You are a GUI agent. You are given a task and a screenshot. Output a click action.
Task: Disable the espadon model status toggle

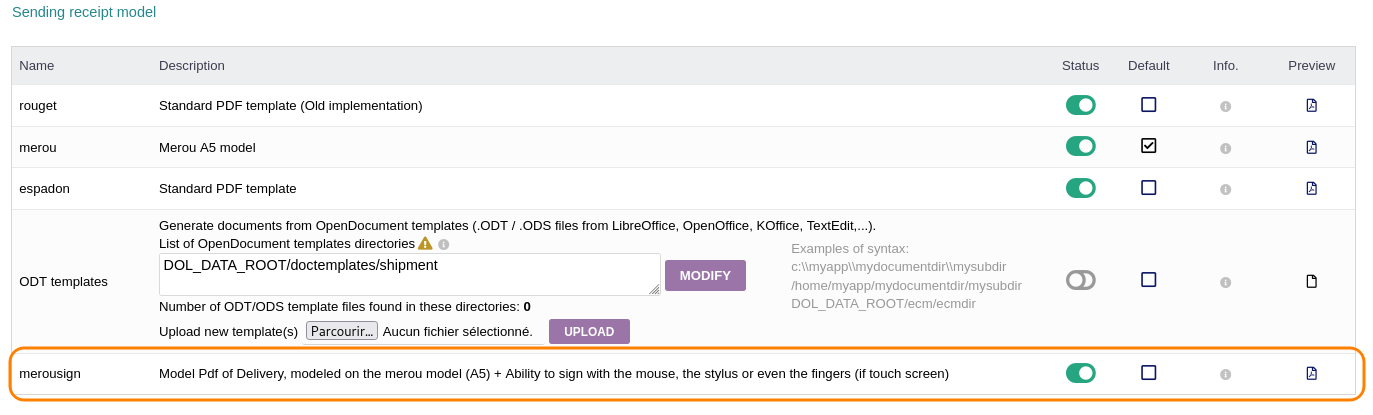click(1080, 188)
